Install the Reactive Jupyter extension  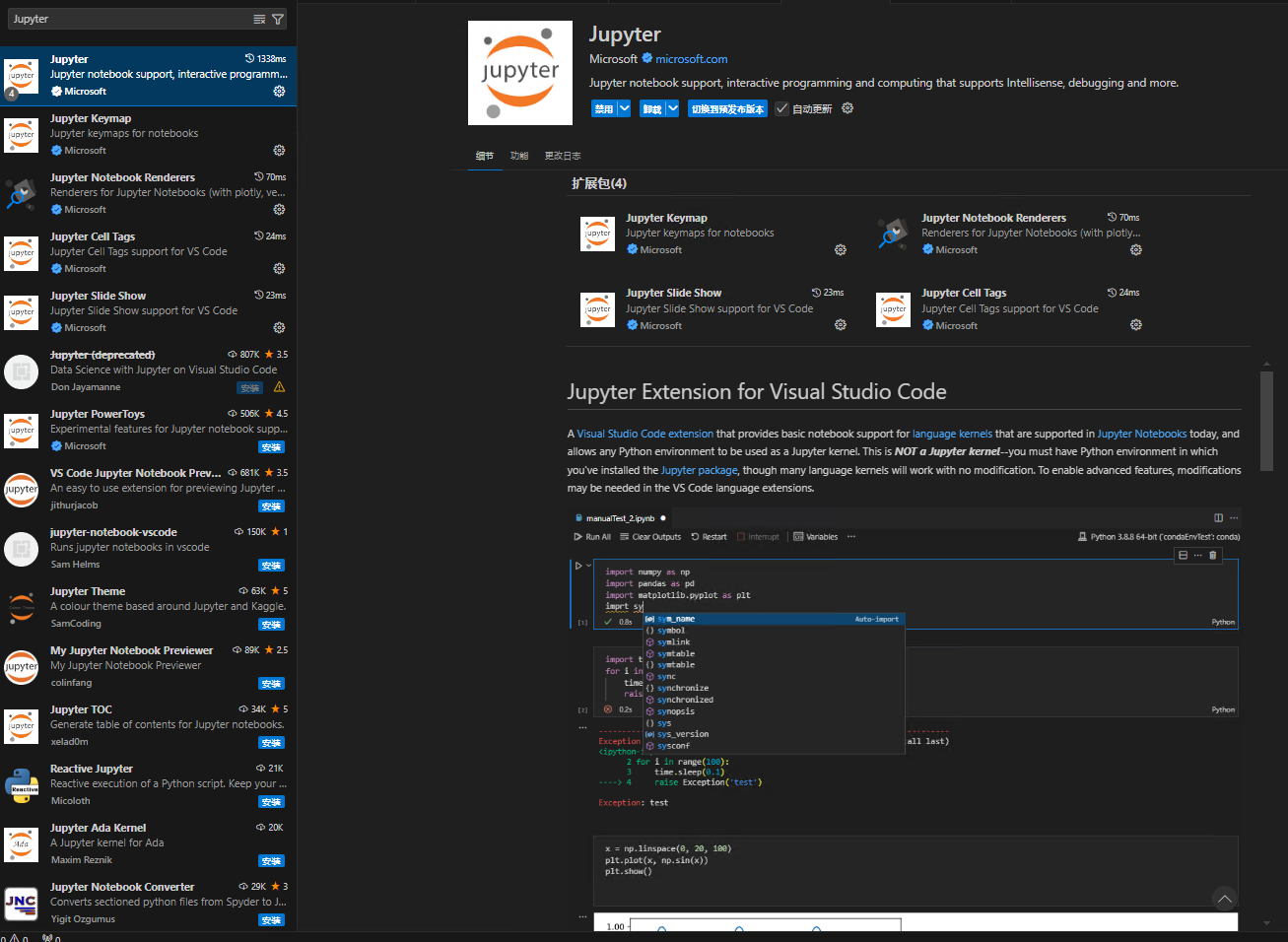click(x=272, y=802)
